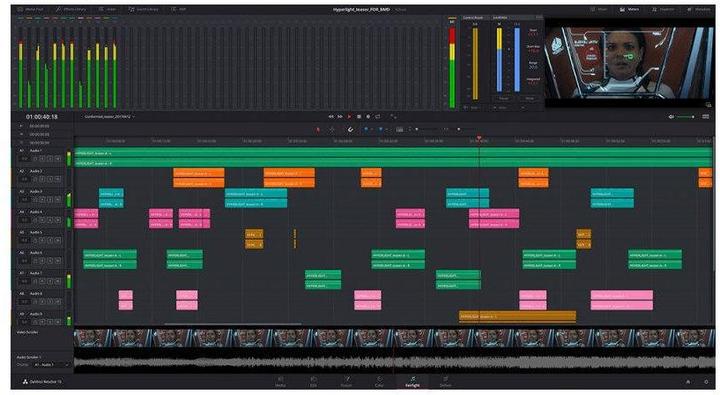Image resolution: width=720 pixels, height=395 pixels.
Task: Click the Audio 2 volume field
Action: 24,179
